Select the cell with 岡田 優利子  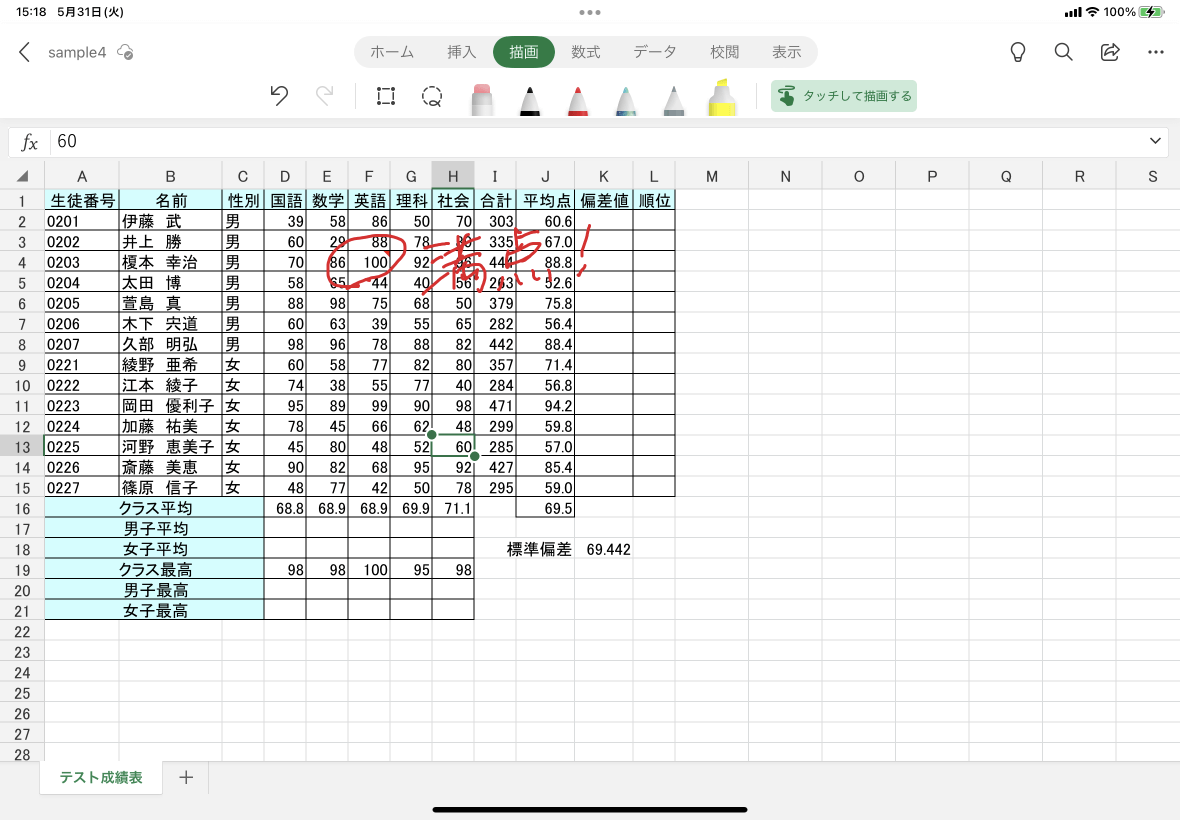pos(171,405)
